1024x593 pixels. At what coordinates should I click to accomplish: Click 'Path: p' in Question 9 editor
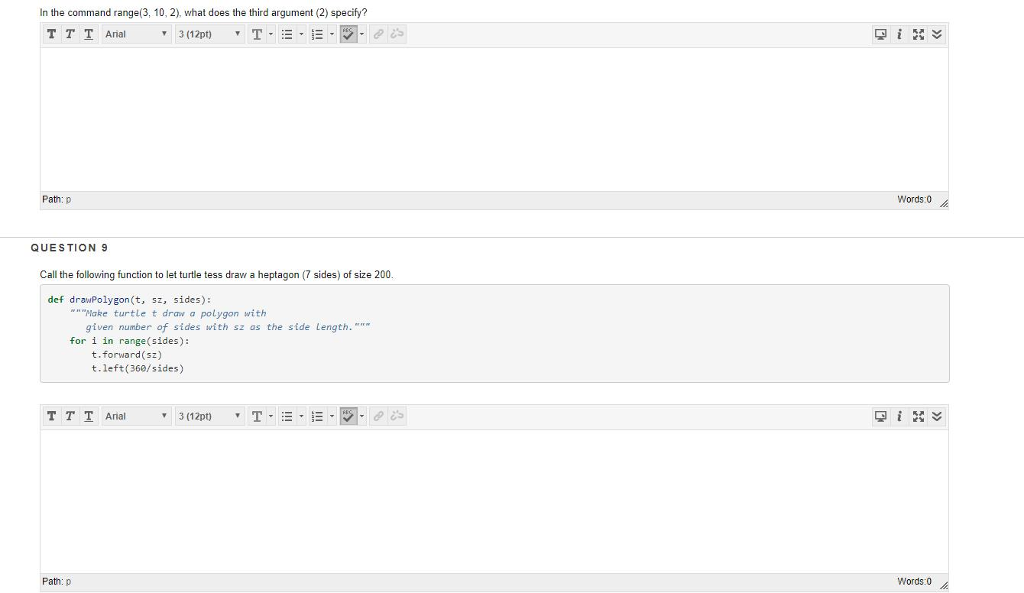[57, 581]
